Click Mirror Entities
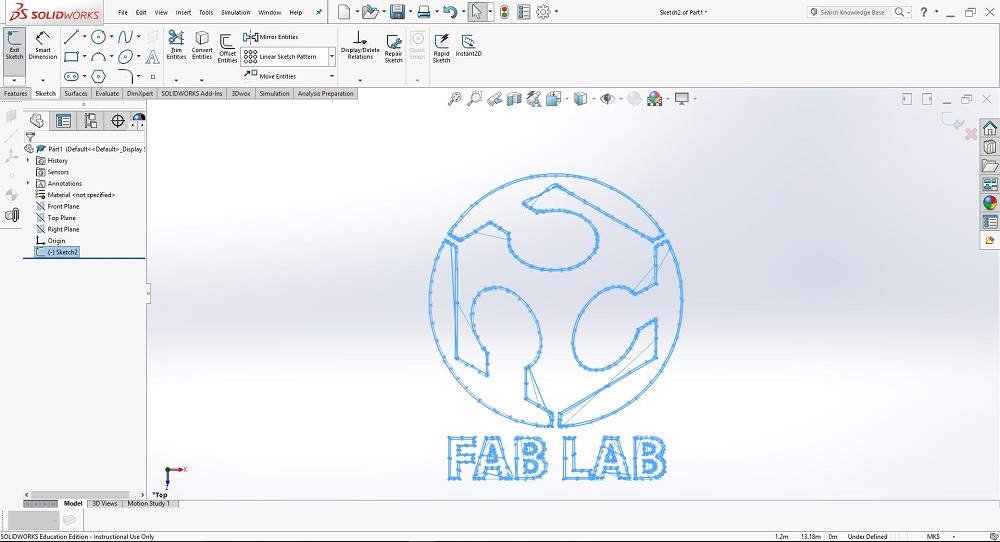This screenshot has height=542, width=1000. pos(270,37)
